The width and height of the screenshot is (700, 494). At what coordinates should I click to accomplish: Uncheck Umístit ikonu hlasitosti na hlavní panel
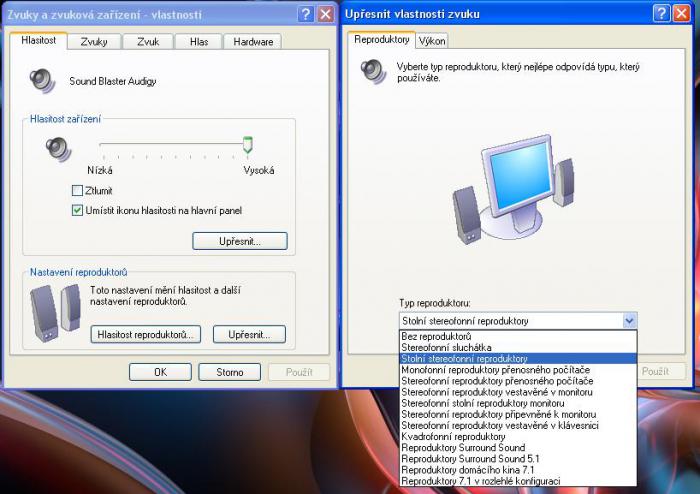(x=77, y=210)
